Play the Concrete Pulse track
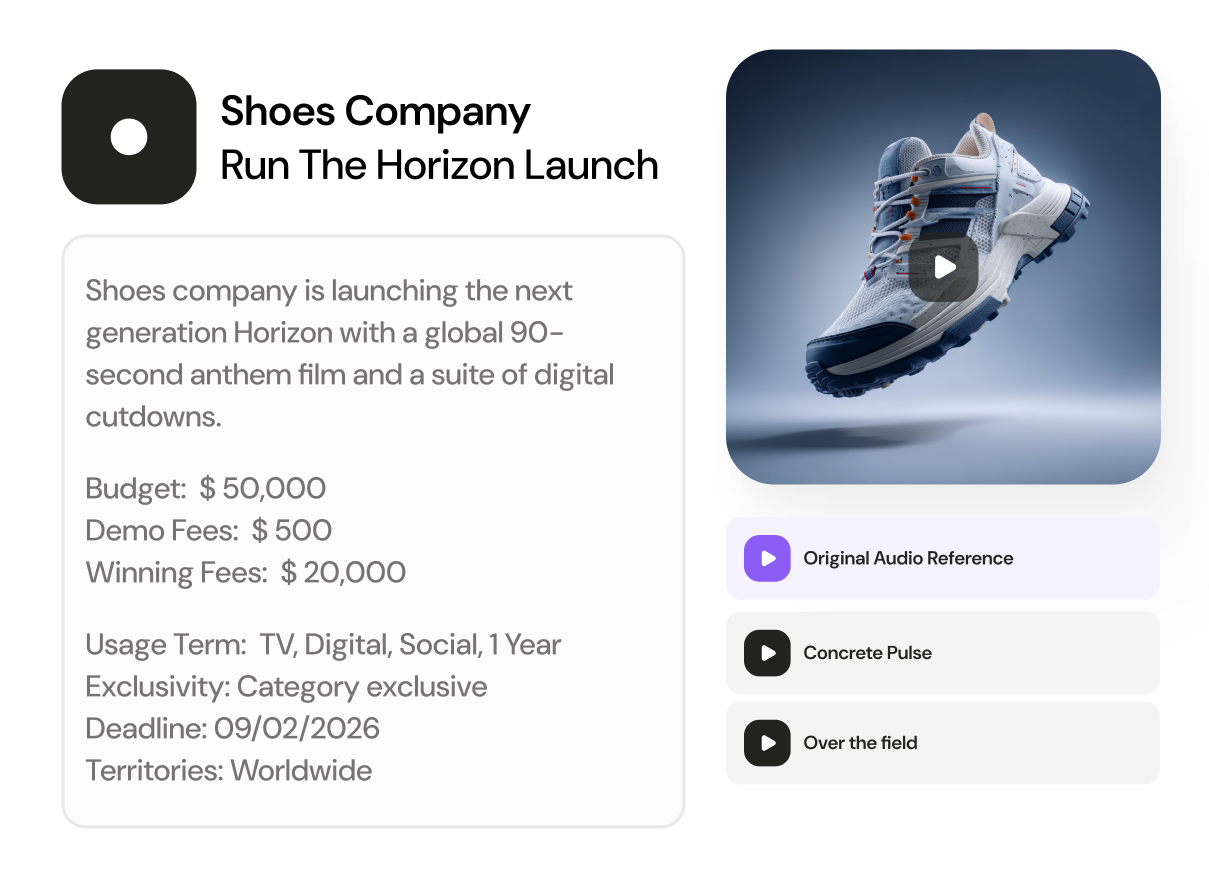The width and height of the screenshot is (1209, 876). coord(767,653)
